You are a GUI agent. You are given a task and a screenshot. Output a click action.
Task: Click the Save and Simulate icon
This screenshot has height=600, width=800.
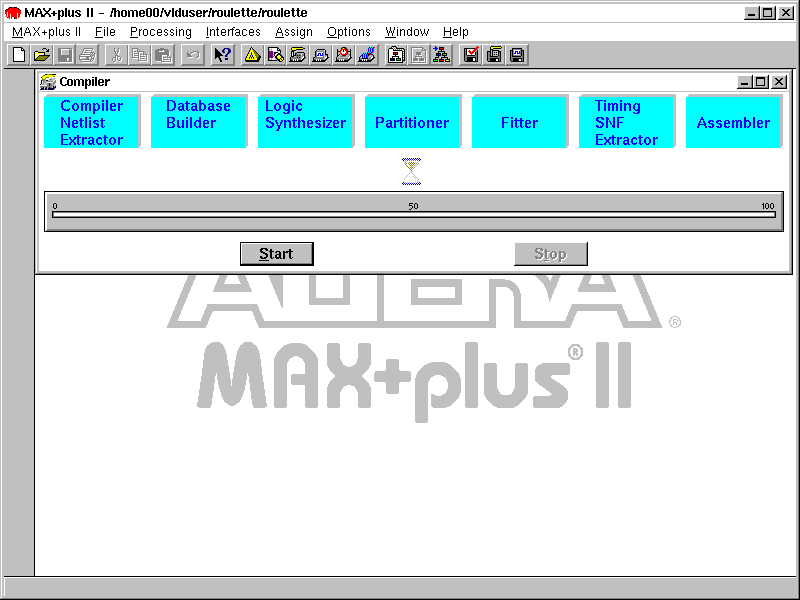coord(517,55)
